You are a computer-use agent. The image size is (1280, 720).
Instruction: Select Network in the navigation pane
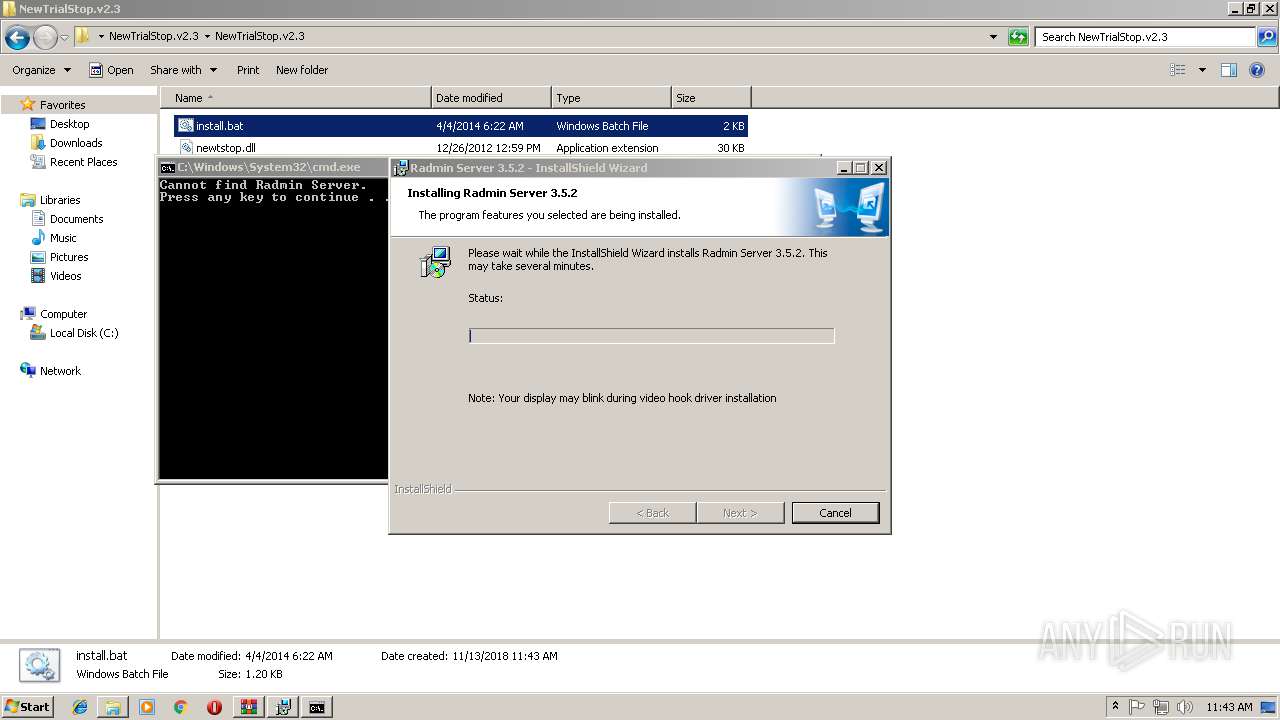coord(60,371)
